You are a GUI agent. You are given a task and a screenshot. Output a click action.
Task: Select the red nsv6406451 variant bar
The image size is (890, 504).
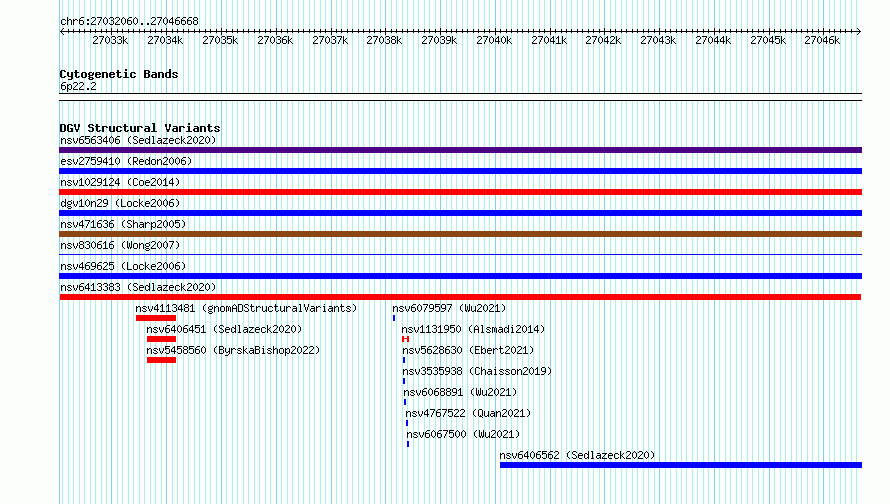coord(161,339)
